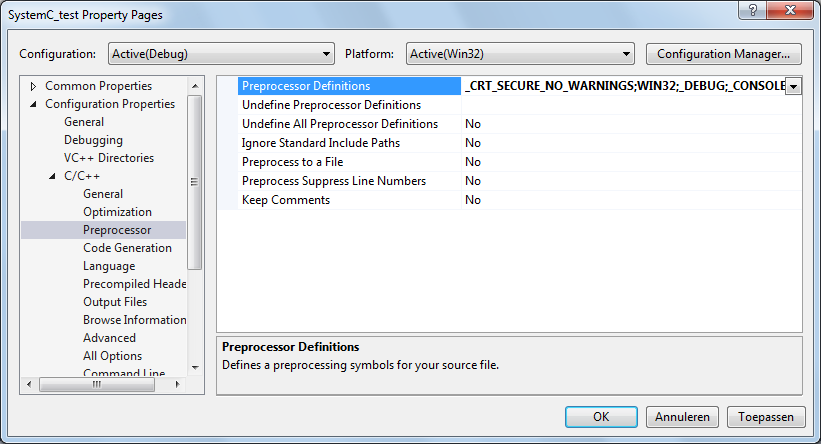The width and height of the screenshot is (821, 444).
Task: Select Debugging in the properties tree
Action: (x=93, y=140)
